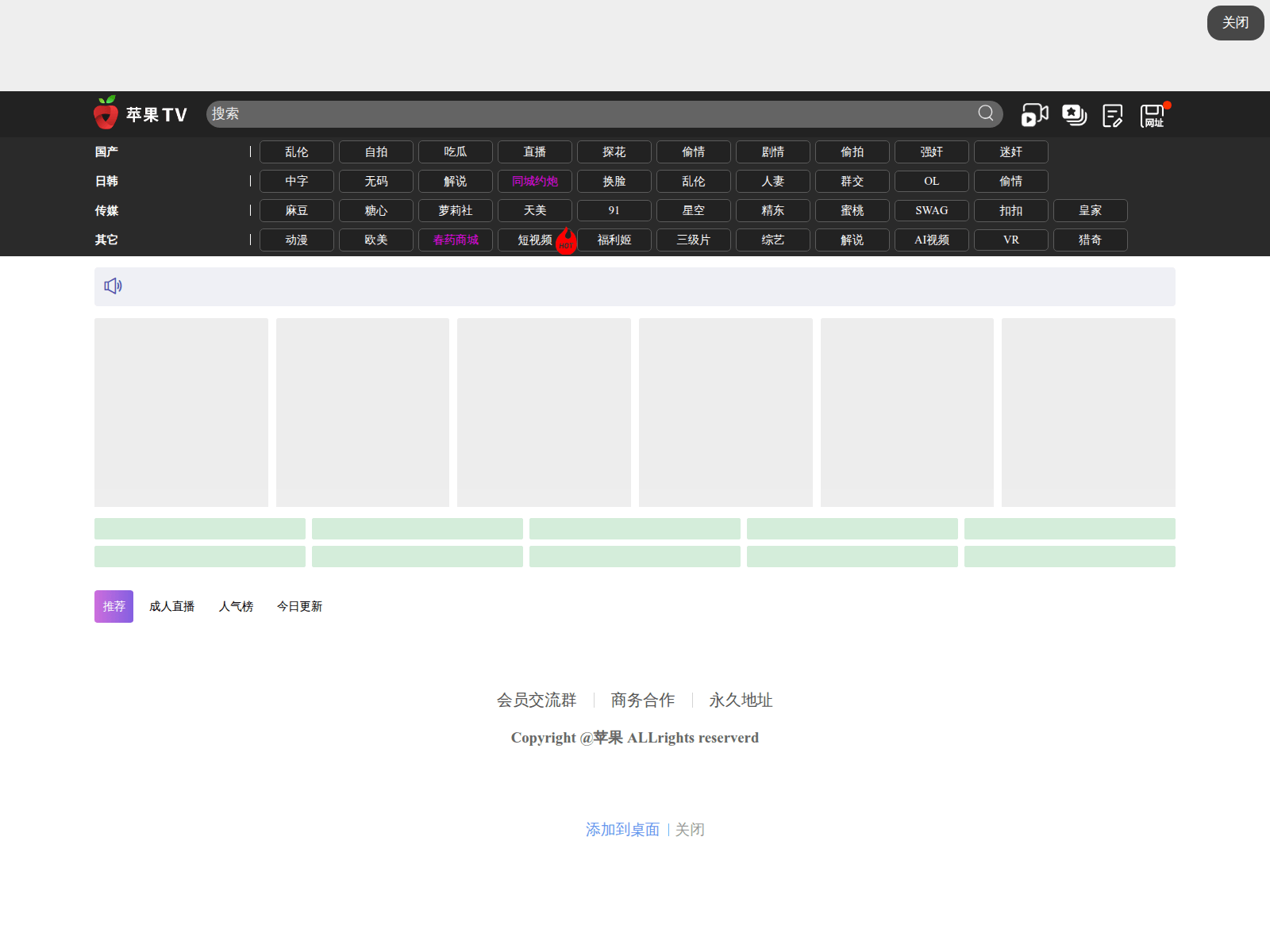Open the 猎奇 category
Image resolution: width=1270 pixels, height=952 pixels.
[x=1091, y=240]
